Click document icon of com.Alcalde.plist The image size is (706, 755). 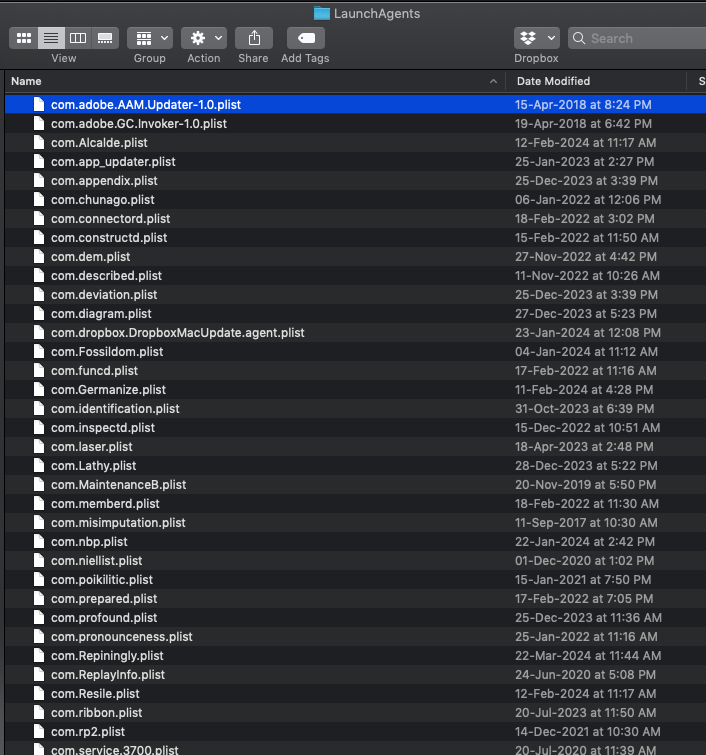39,143
